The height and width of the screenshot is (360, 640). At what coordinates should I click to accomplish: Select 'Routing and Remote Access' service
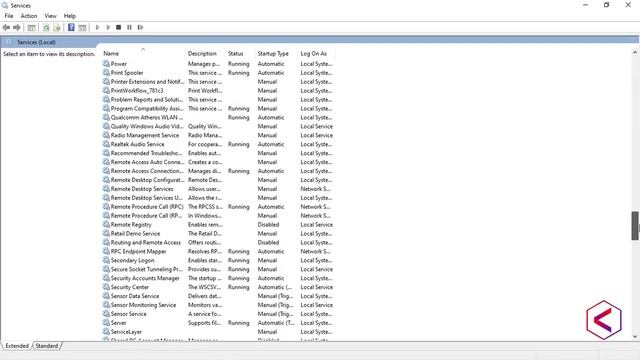146,242
